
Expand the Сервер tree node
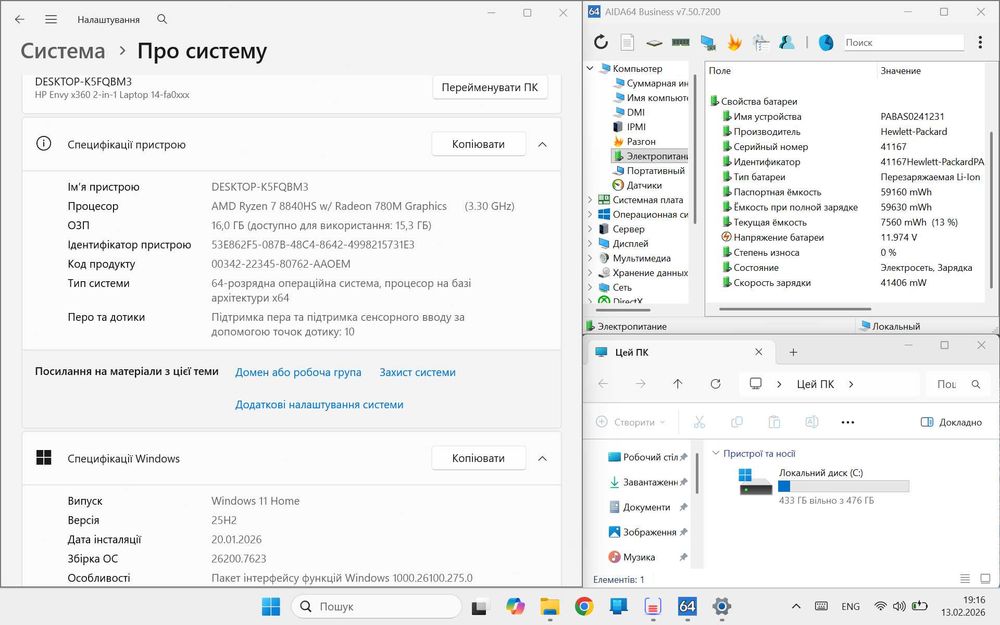tap(590, 229)
